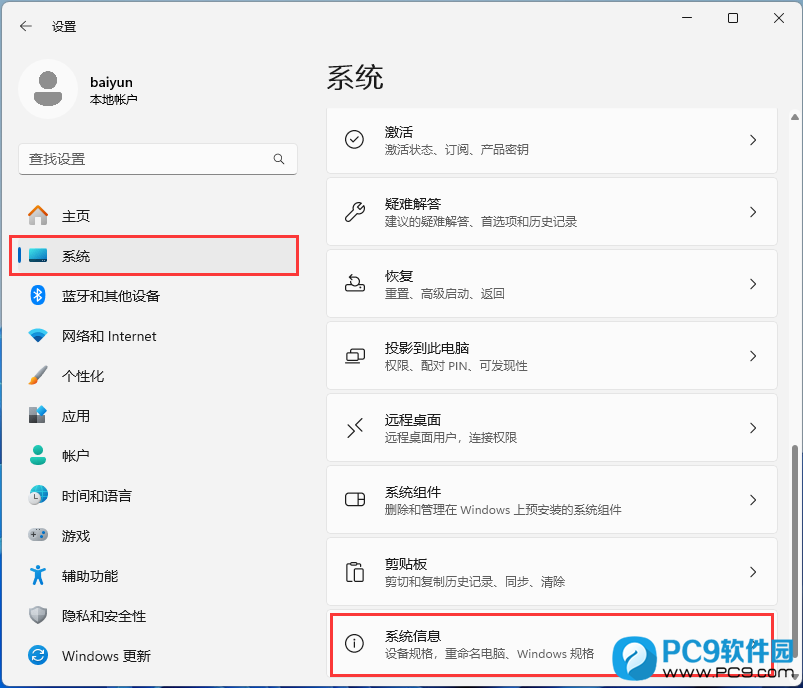The height and width of the screenshot is (688, 803).
Task: Click the shield icon for 隐私和安全性
Action: tap(38, 615)
